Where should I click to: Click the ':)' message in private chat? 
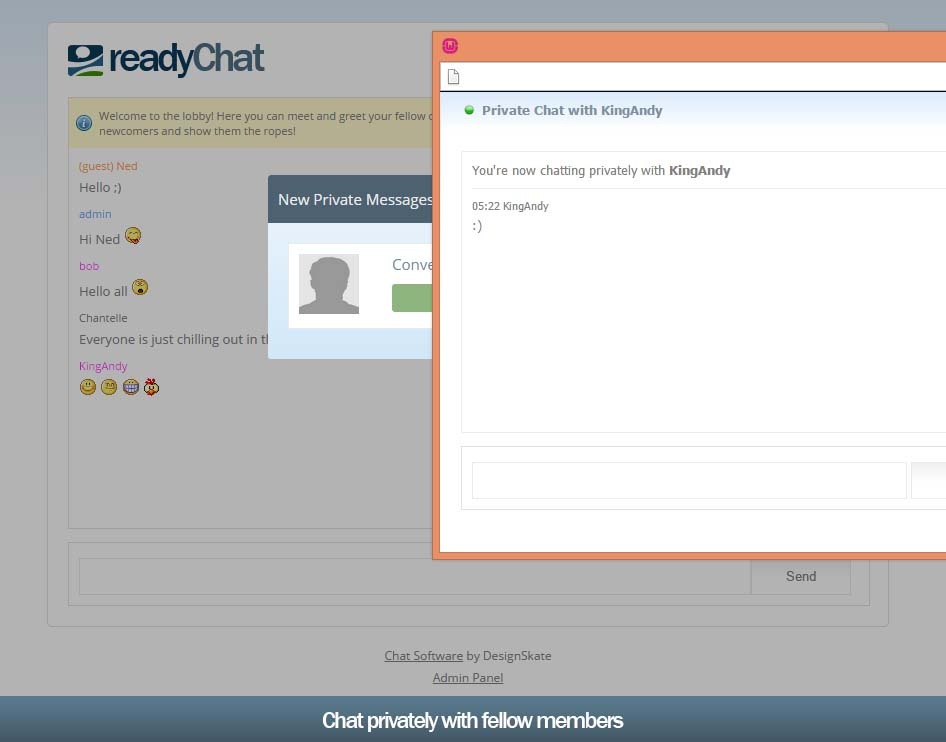point(477,226)
